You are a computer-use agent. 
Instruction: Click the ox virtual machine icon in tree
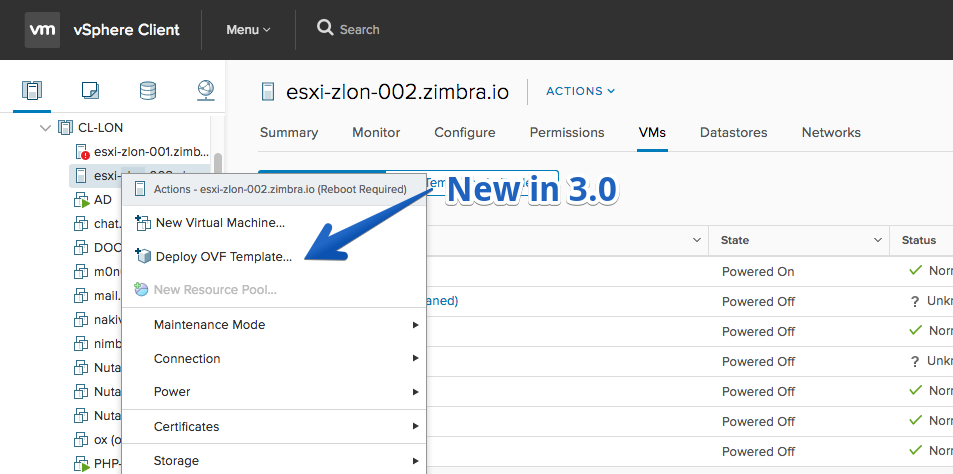point(81,439)
